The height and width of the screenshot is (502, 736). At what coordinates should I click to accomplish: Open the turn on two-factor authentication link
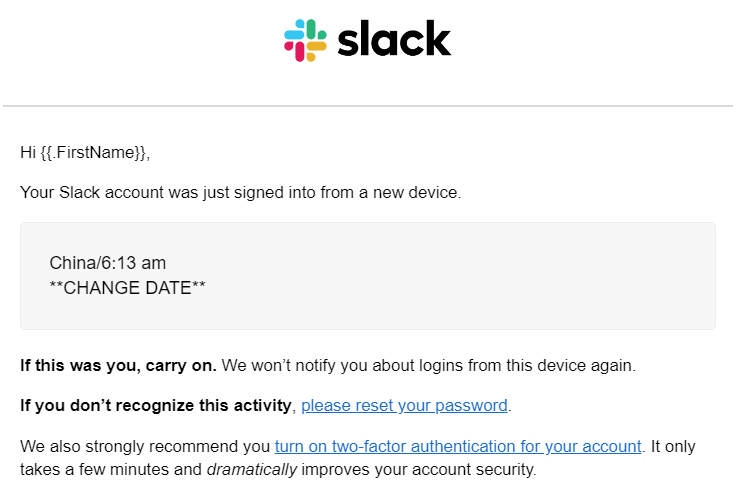coord(458,446)
